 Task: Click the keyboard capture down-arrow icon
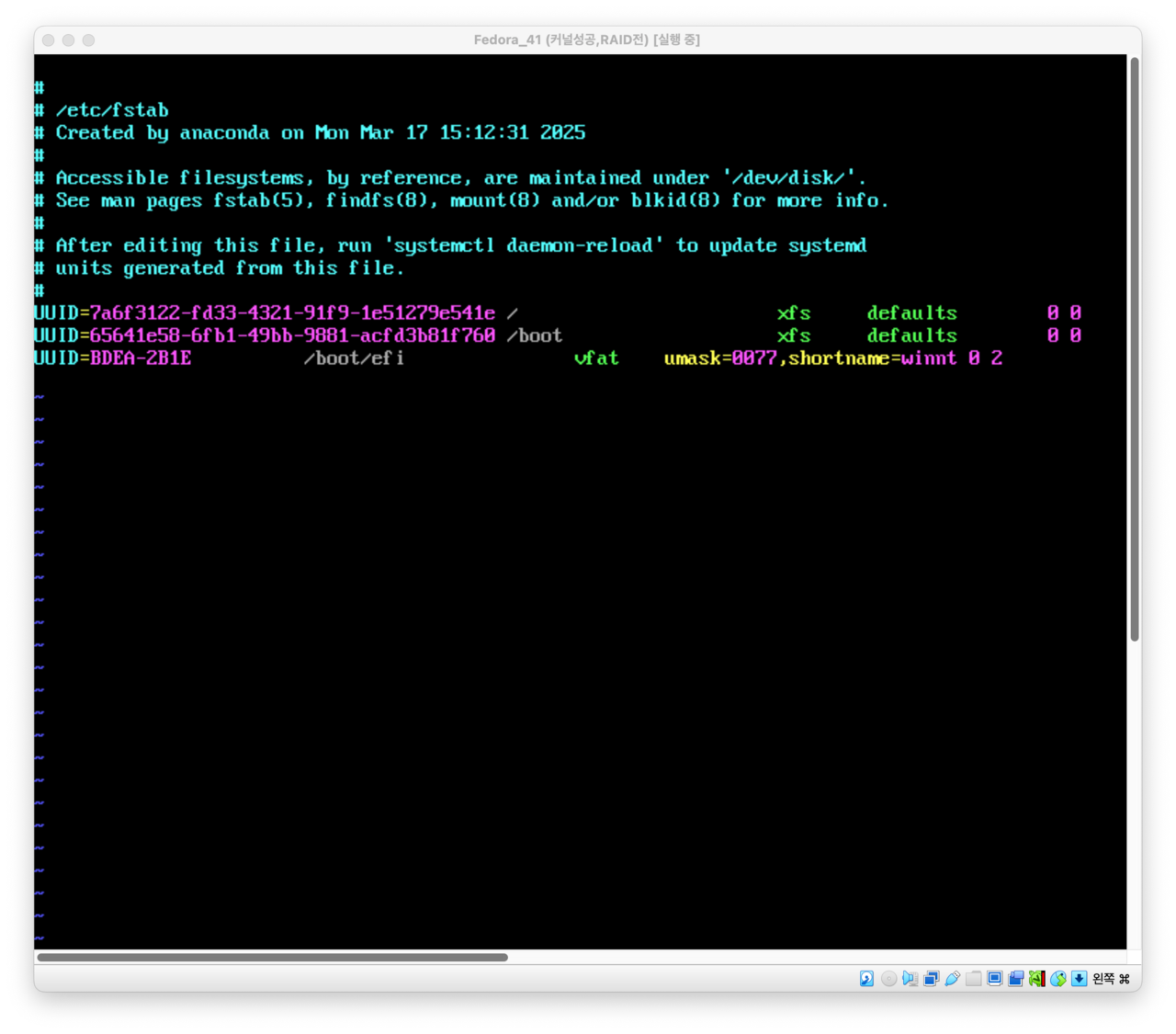(x=1080, y=979)
